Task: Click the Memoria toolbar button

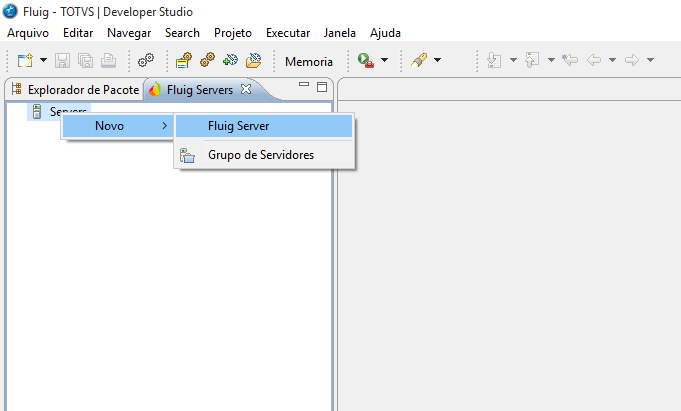Action: pyautogui.click(x=309, y=62)
